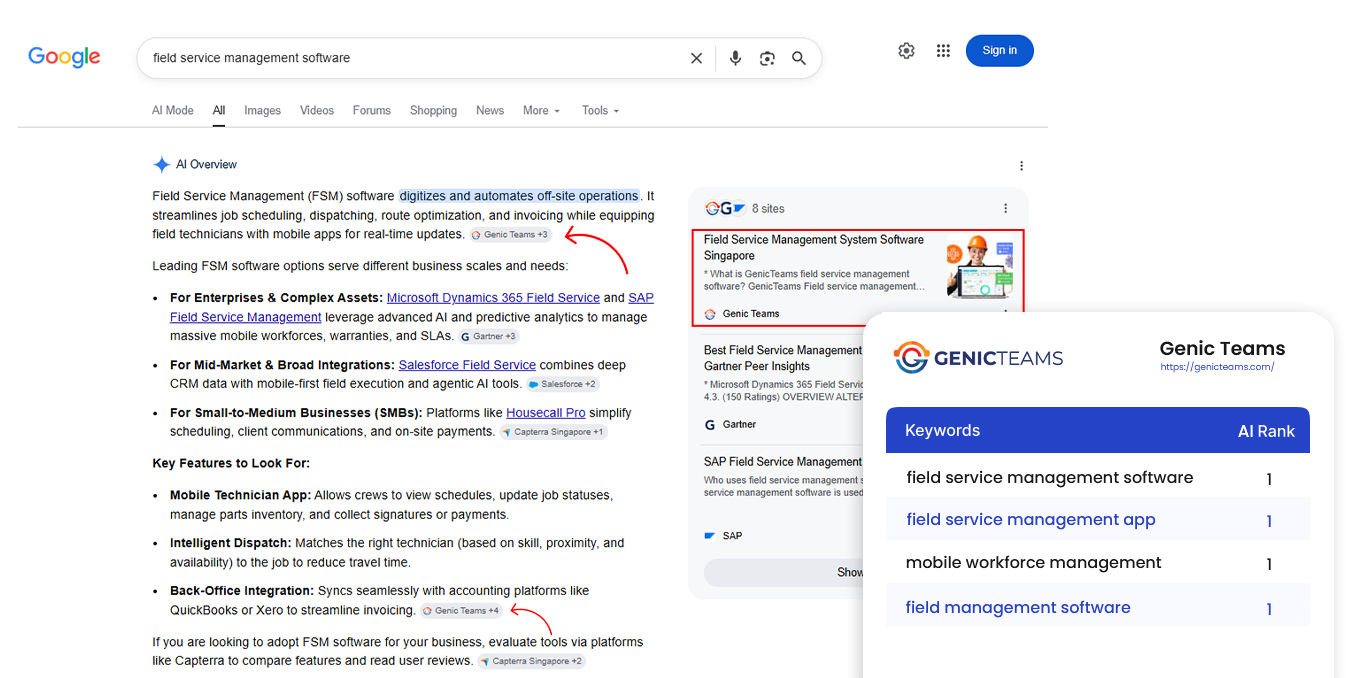
Task: Click the Genic Teams card thumbnail
Action: 980,267
